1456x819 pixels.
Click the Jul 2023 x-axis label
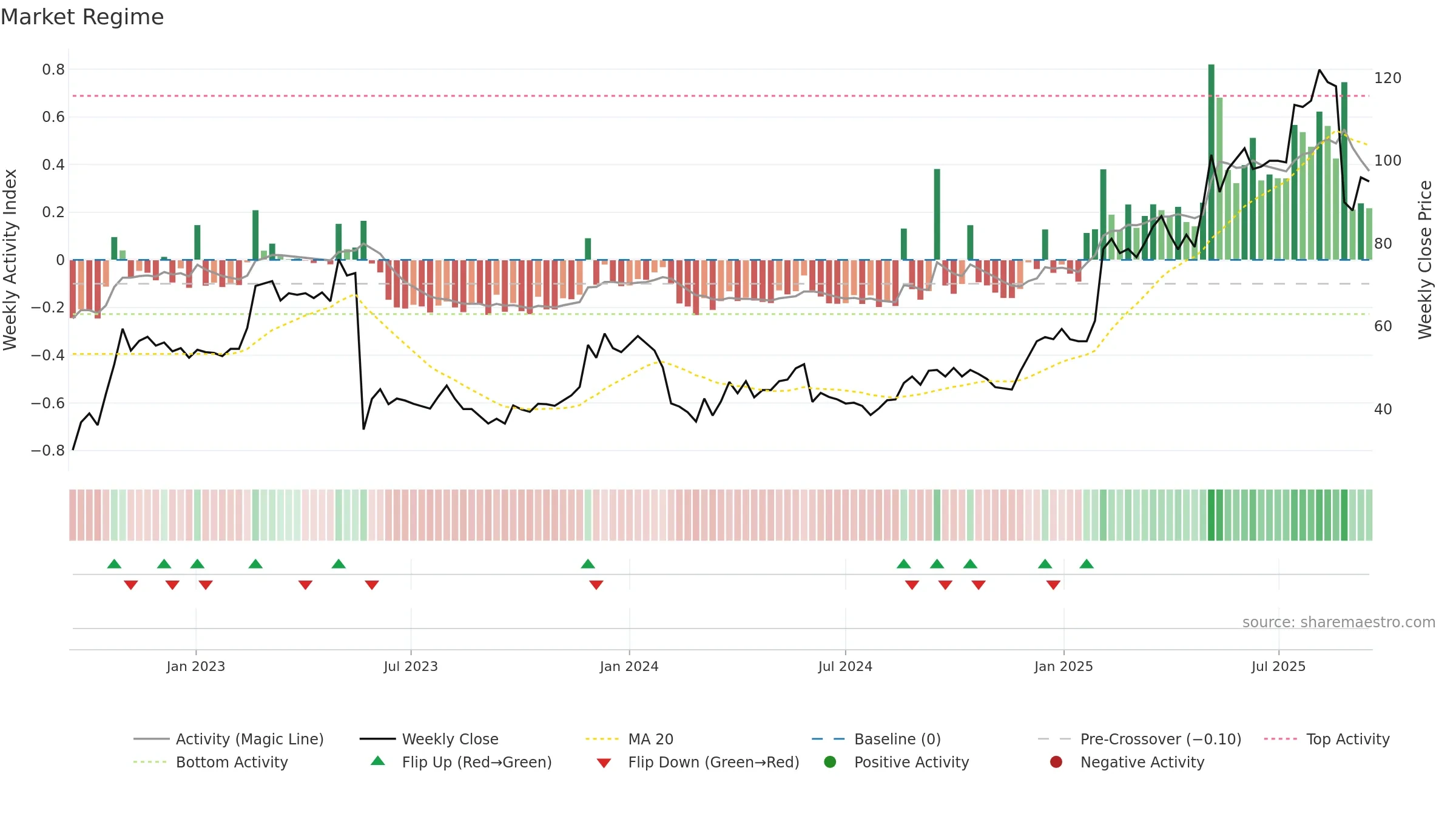pyautogui.click(x=411, y=666)
